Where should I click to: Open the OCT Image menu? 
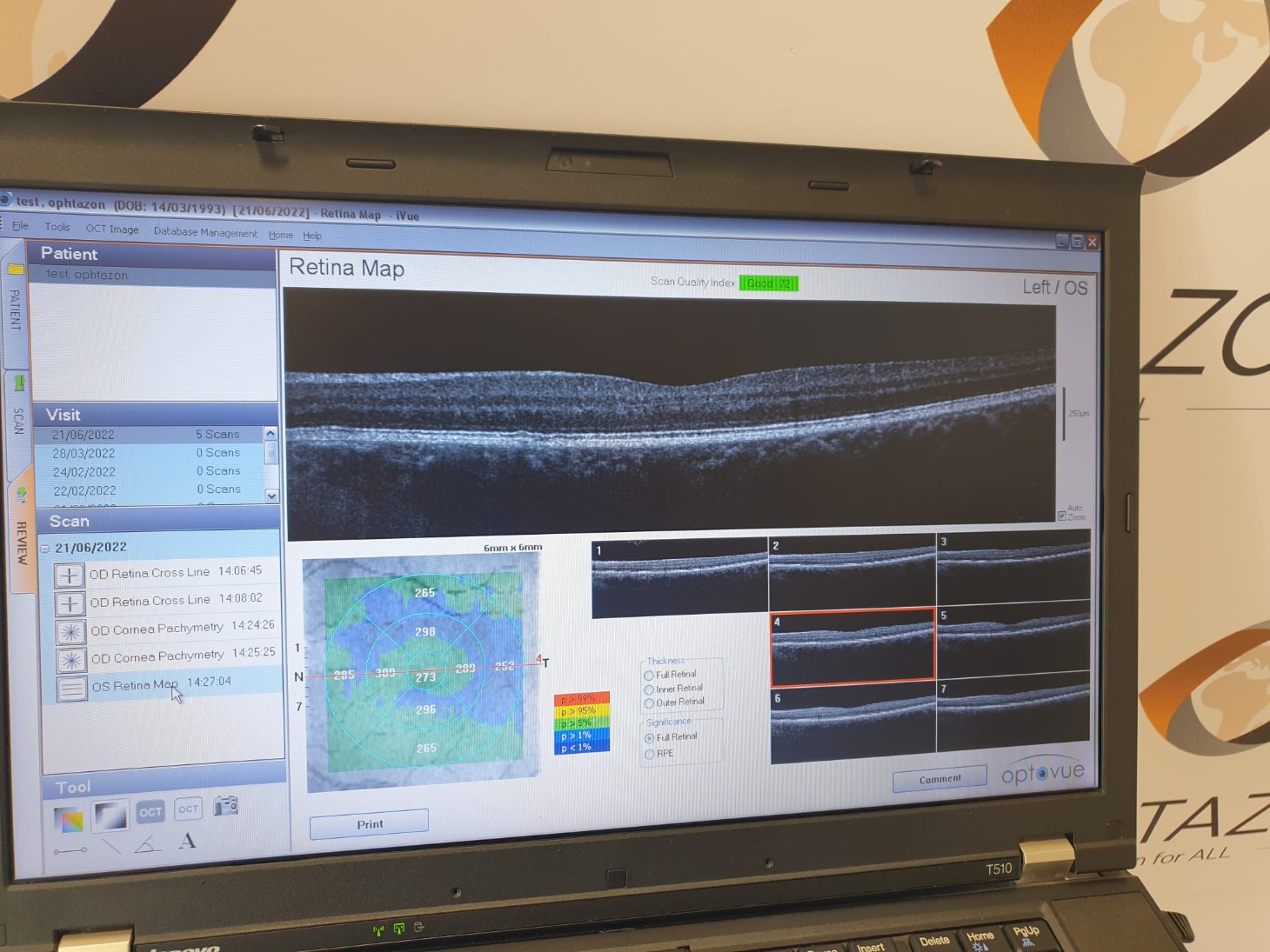tap(112, 229)
